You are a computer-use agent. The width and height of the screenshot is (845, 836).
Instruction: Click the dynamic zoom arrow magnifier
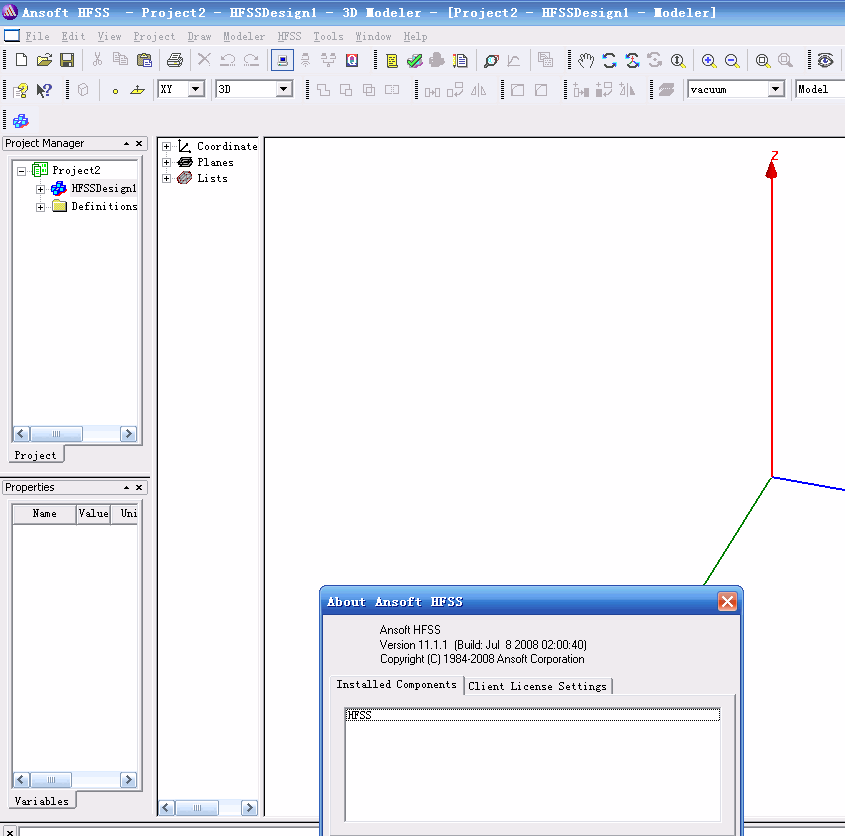coord(678,60)
